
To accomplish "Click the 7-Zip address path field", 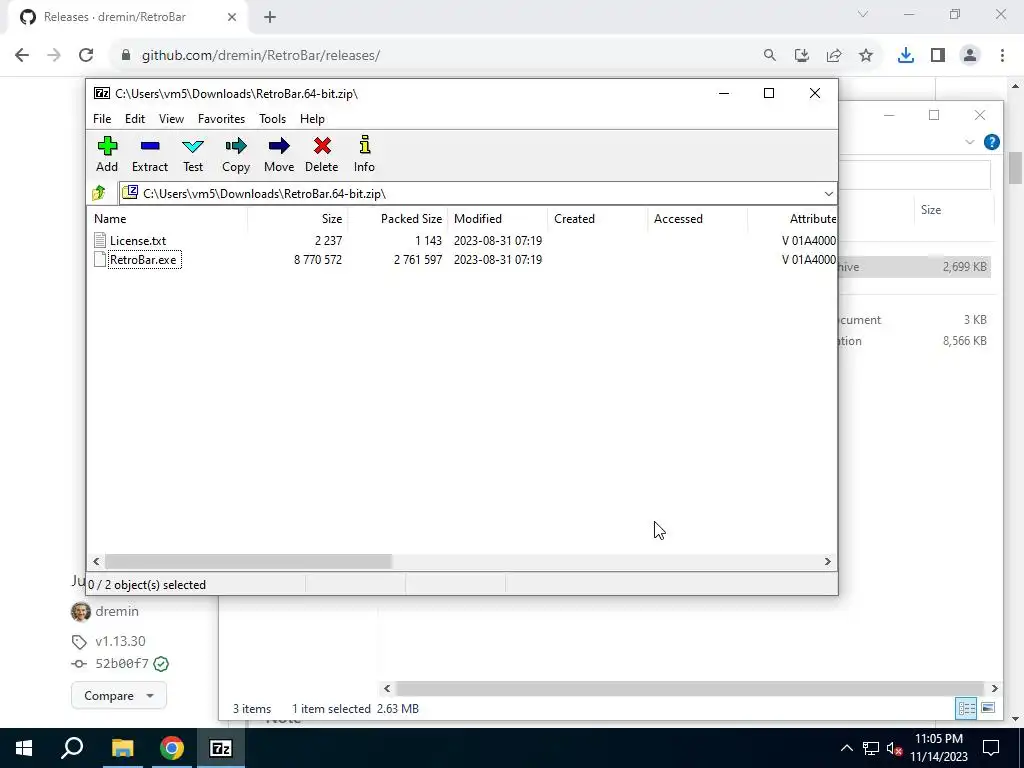I will [x=470, y=194].
